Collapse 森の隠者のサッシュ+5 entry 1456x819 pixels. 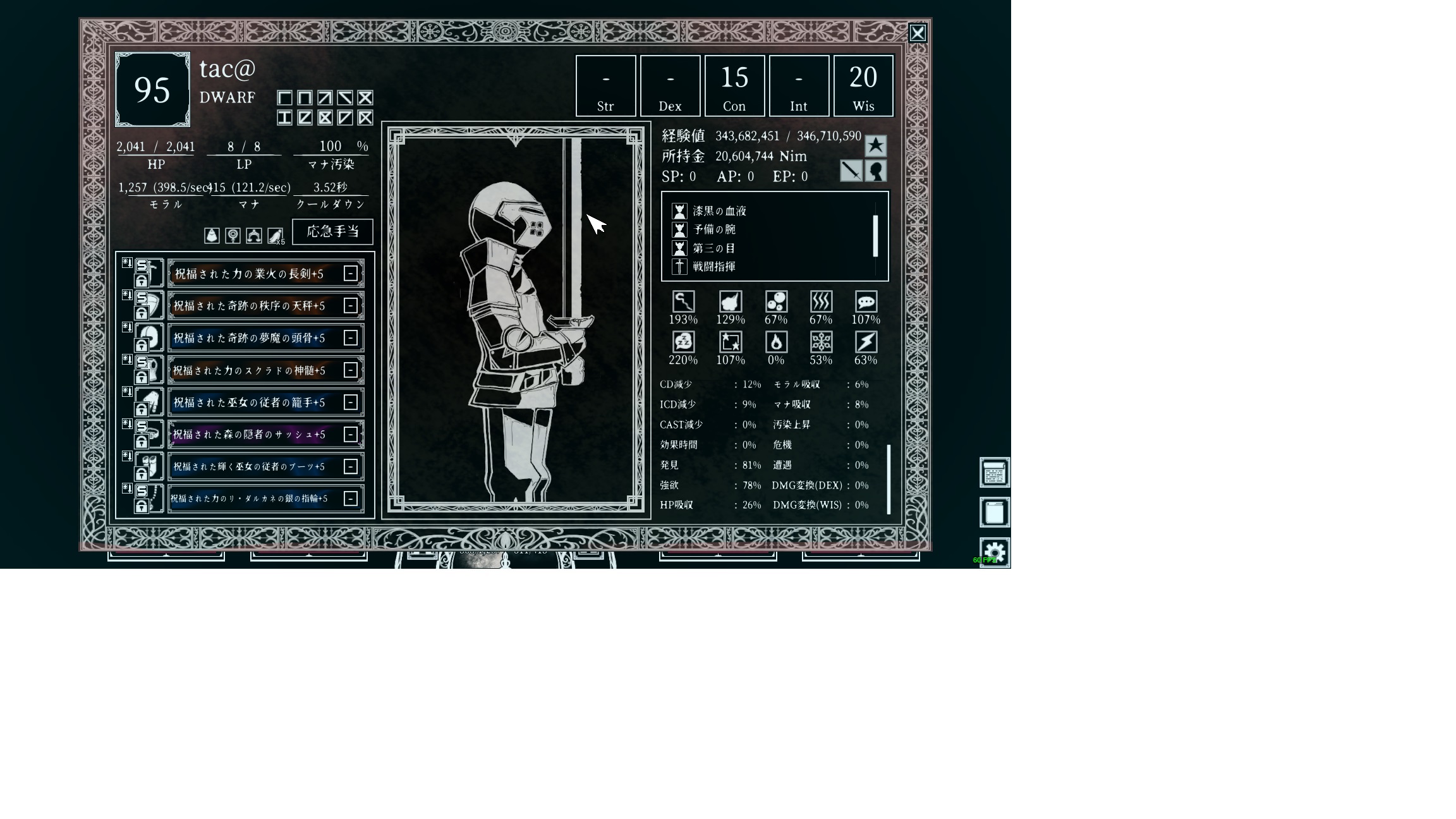click(x=351, y=434)
